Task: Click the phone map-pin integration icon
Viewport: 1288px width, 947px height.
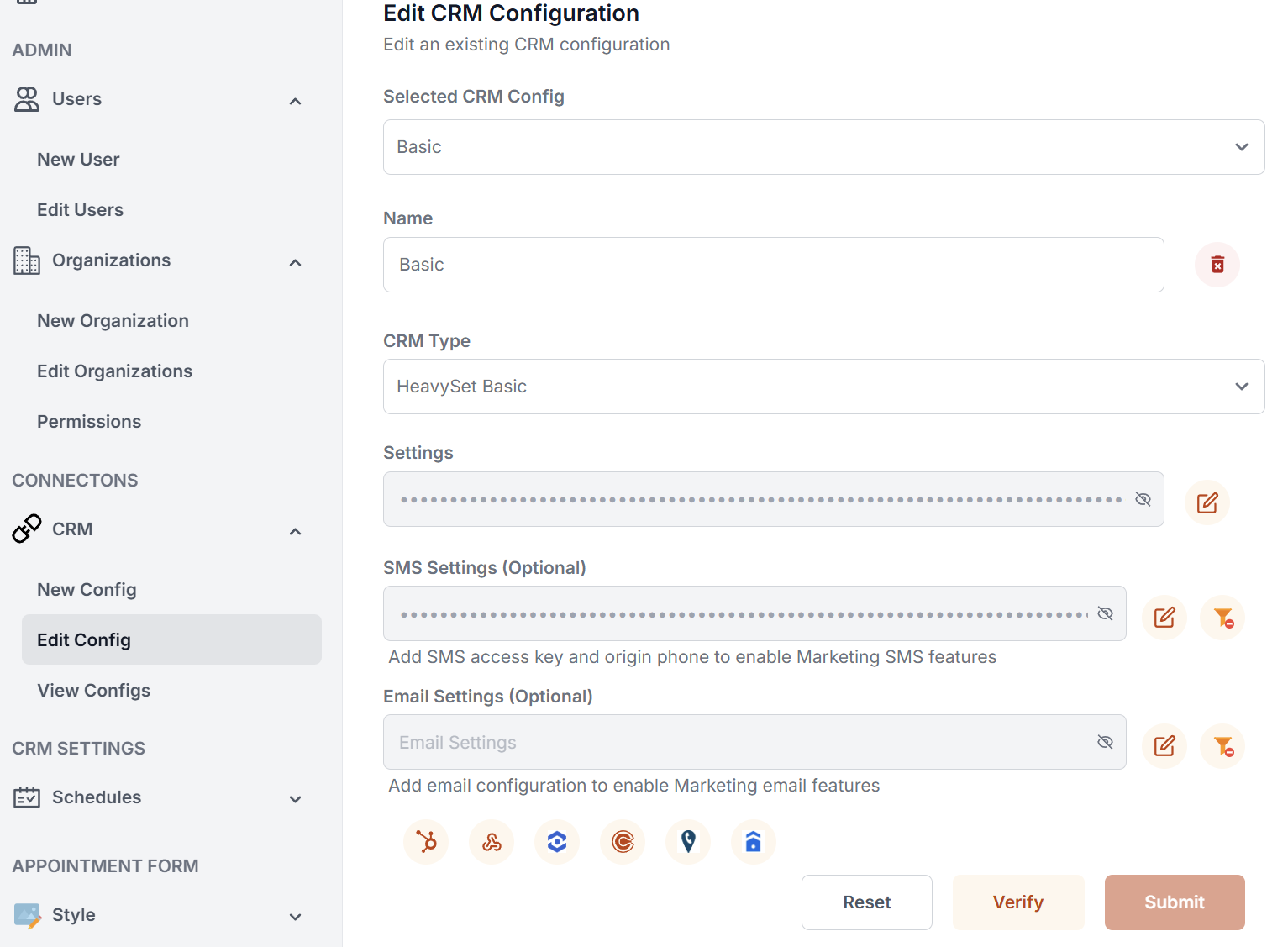Action: point(688,842)
